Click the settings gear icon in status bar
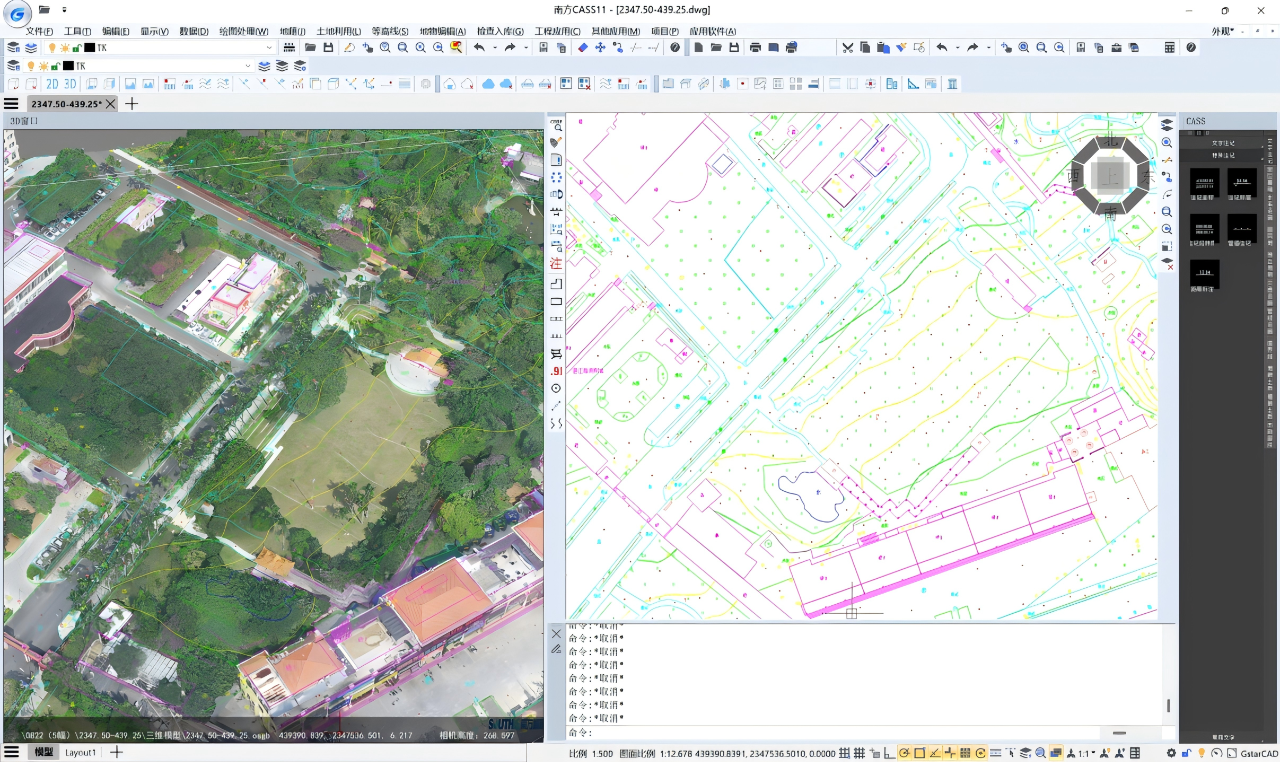The image size is (1280, 762). [x=1171, y=753]
